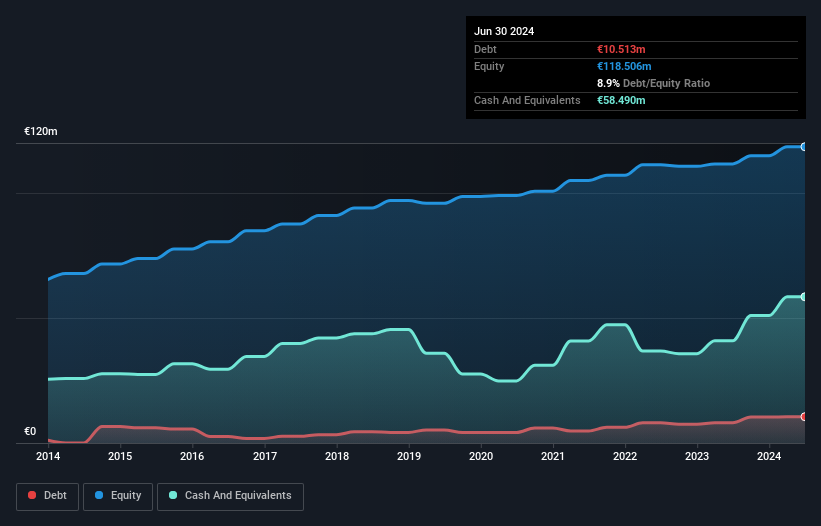This screenshot has height=526, width=821.
Task: Click the €10.513m debt value
Action: click(x=621, y=49)
